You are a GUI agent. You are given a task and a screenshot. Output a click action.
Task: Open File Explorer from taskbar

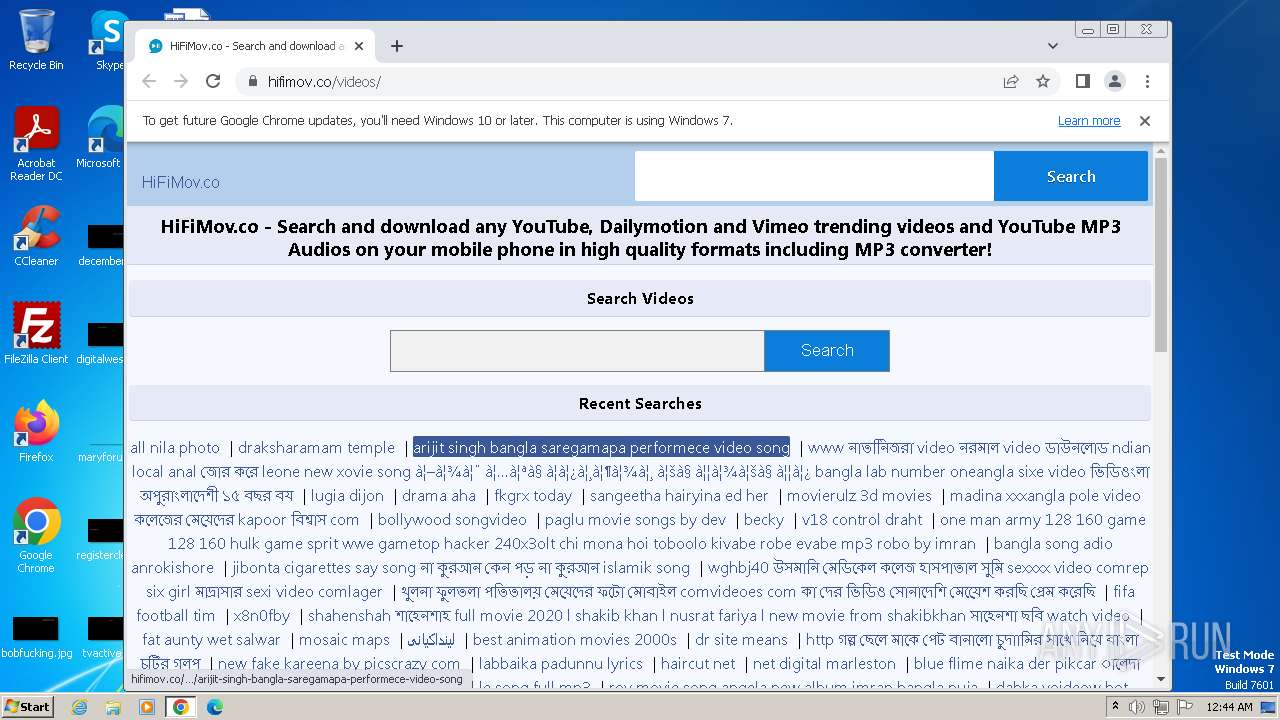point(113,707)
